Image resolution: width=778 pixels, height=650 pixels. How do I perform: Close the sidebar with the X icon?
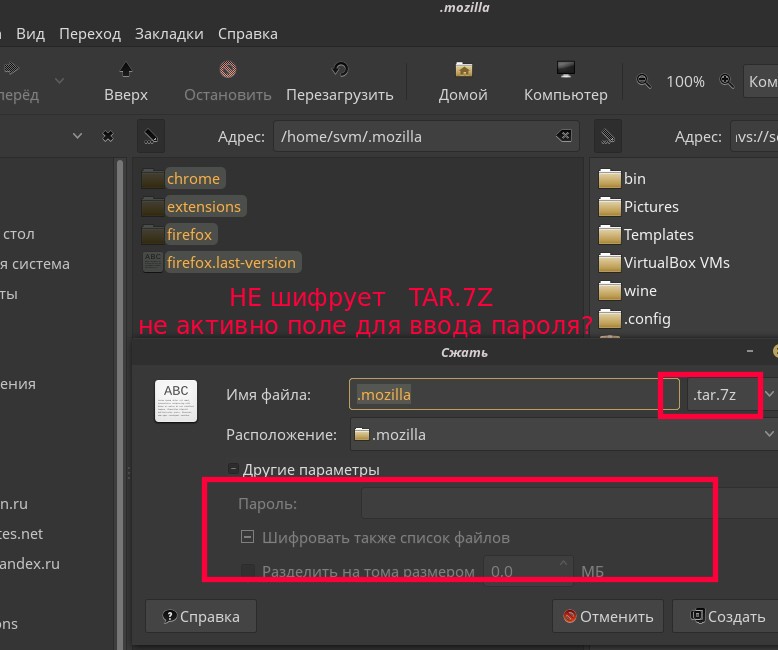pos(108,136)
